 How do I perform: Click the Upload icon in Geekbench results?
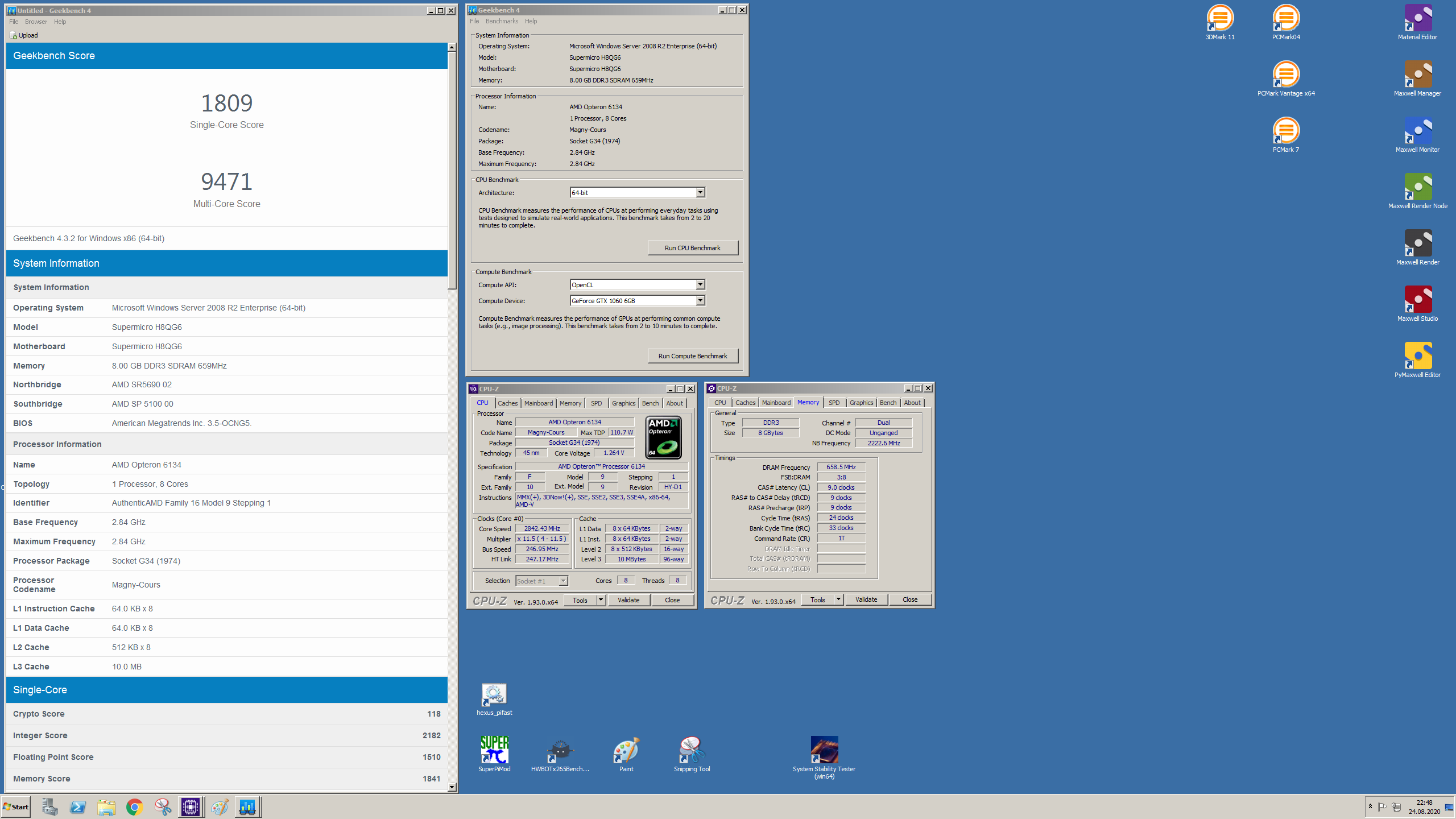pyautogui.click(x=13, y=35)
